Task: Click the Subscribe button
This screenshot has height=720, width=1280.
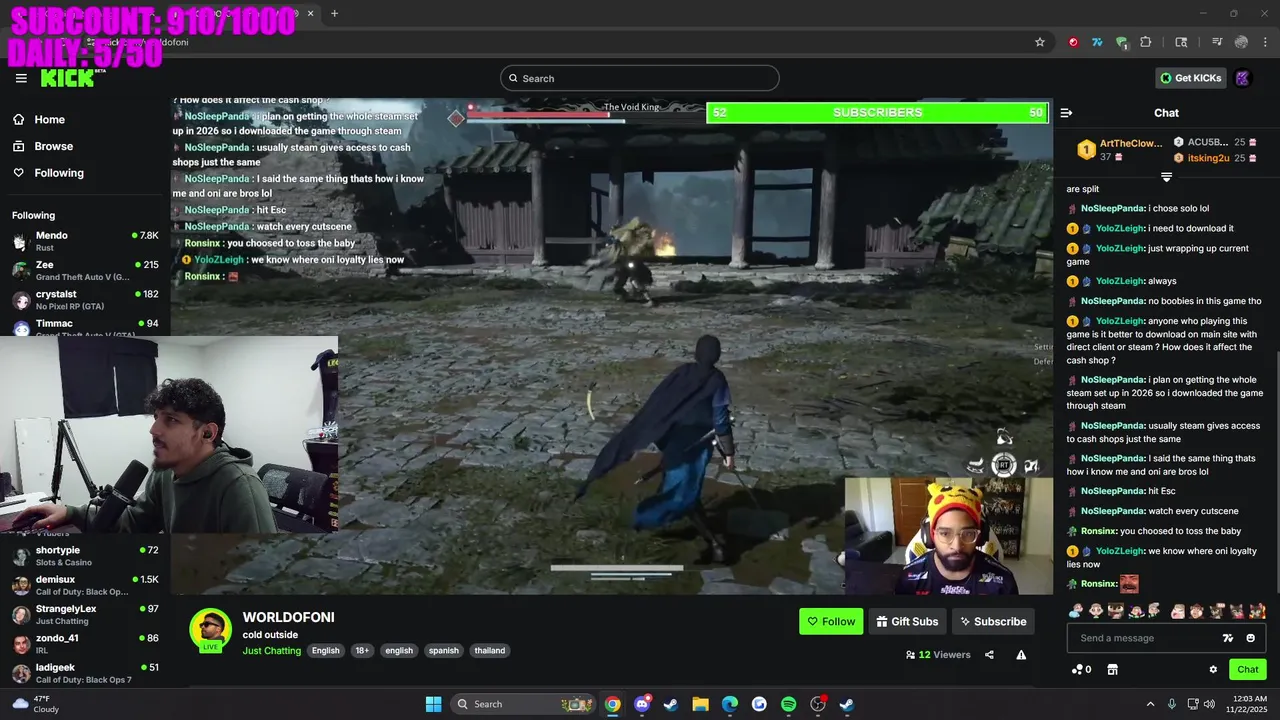Action: click(x=993, y=621)
